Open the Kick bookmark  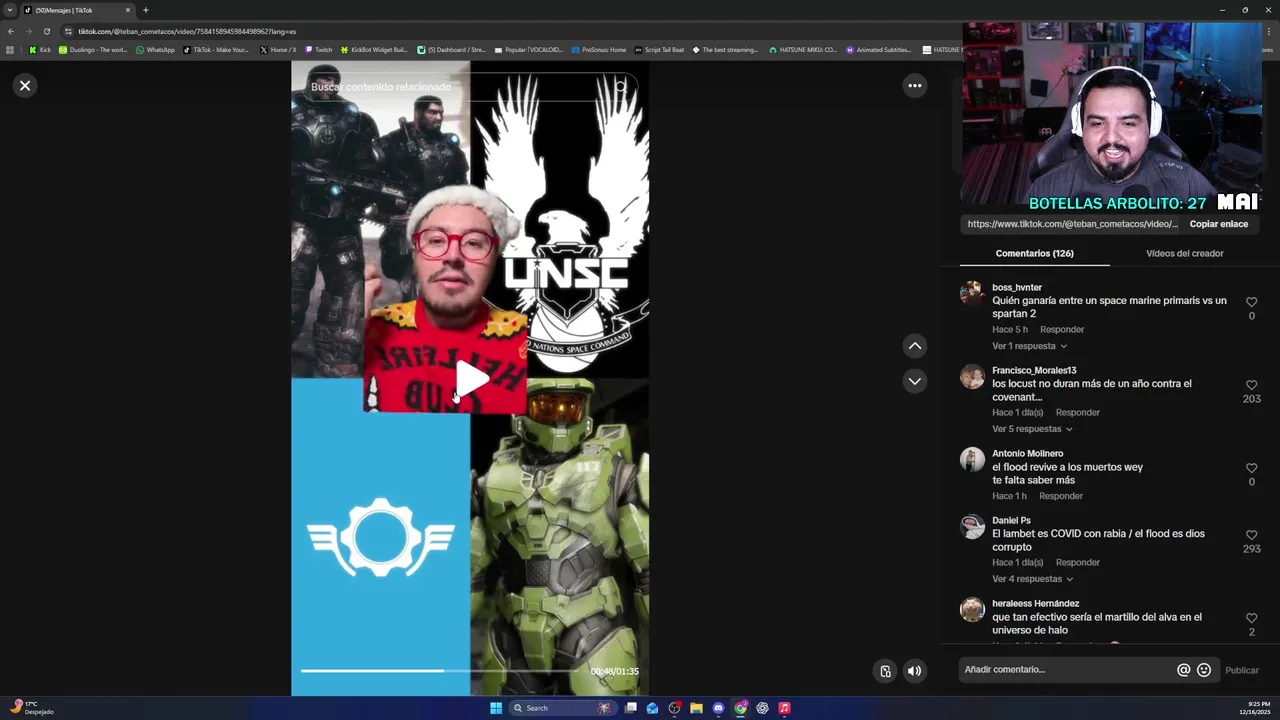40,49
